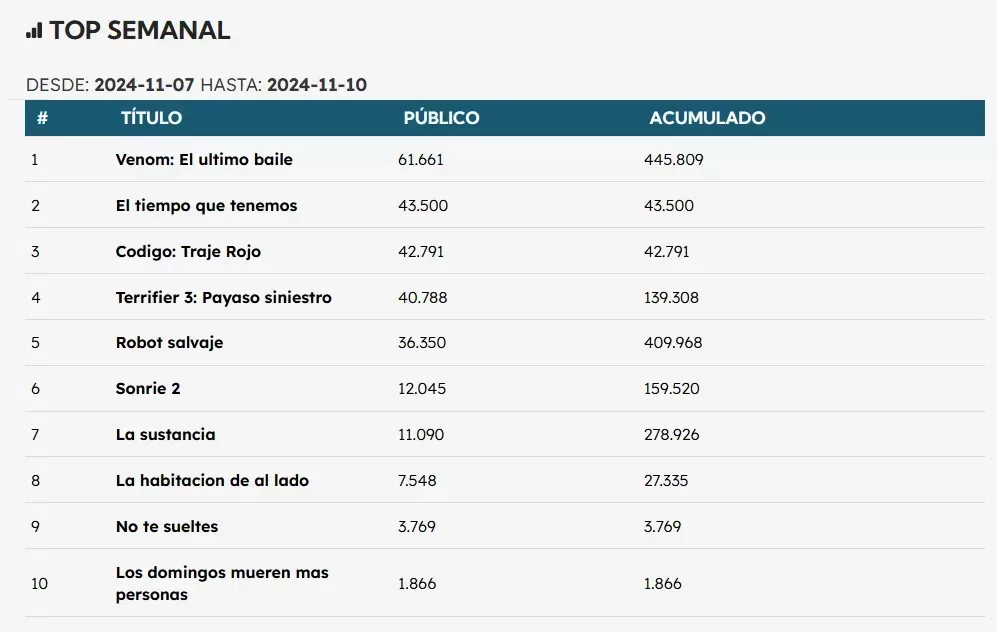
Task: Click the ACUMULADO column header
Action: [707, 118]
